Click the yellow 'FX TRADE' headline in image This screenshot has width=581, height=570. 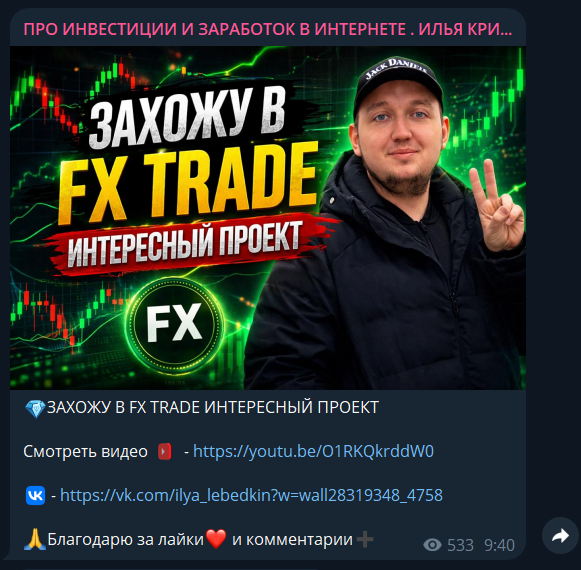point(188,182)
